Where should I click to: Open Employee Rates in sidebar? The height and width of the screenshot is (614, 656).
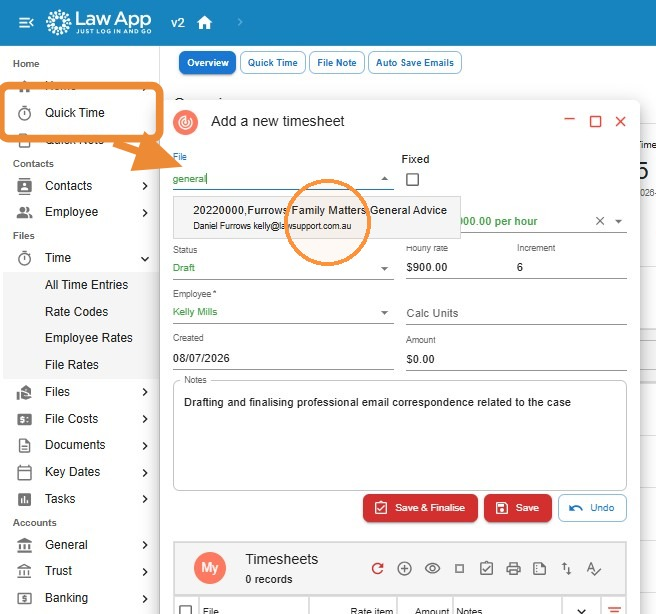coord(88,338)
